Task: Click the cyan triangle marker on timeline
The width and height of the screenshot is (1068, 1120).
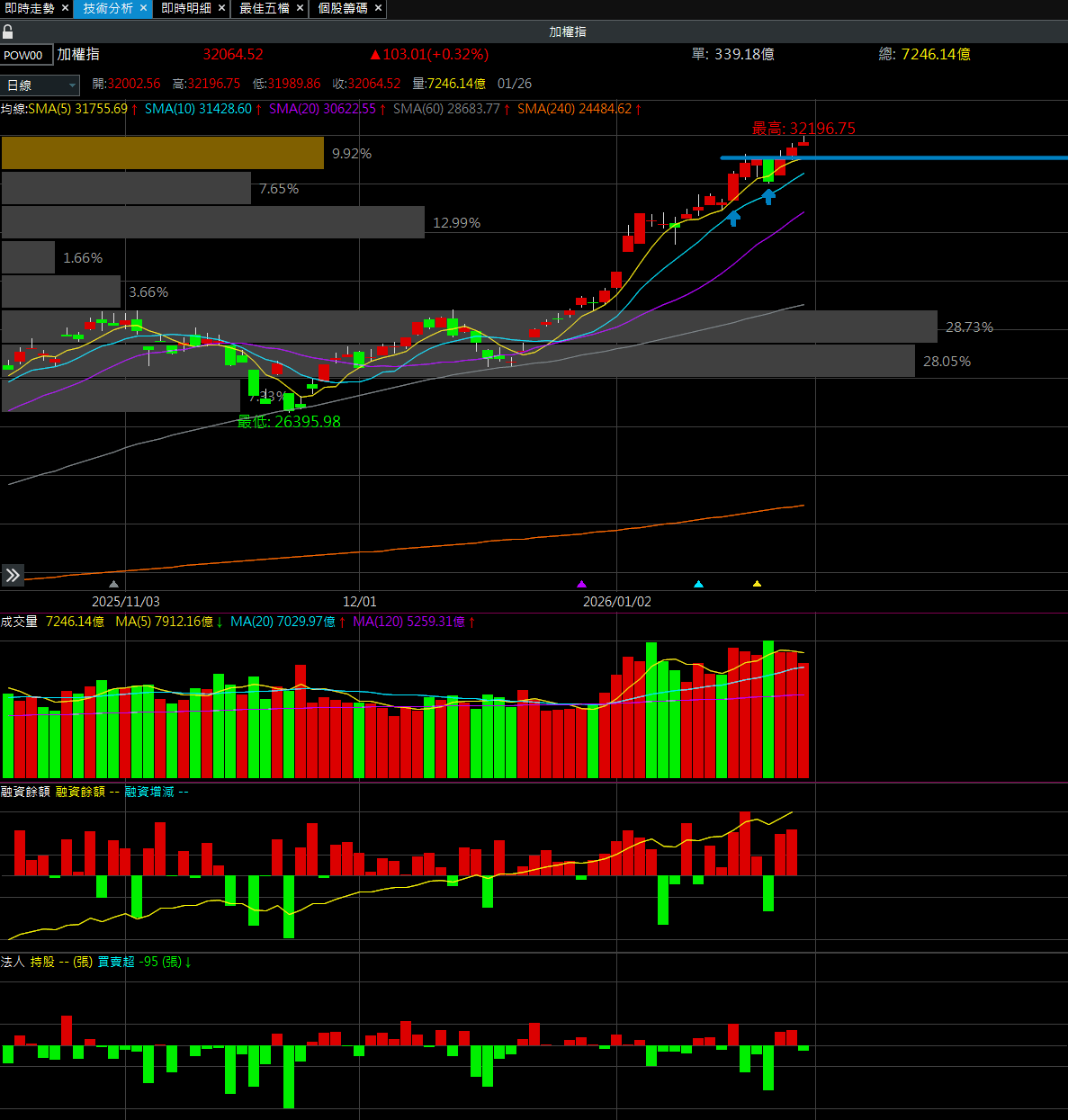Action: click(x=698, y=585)
